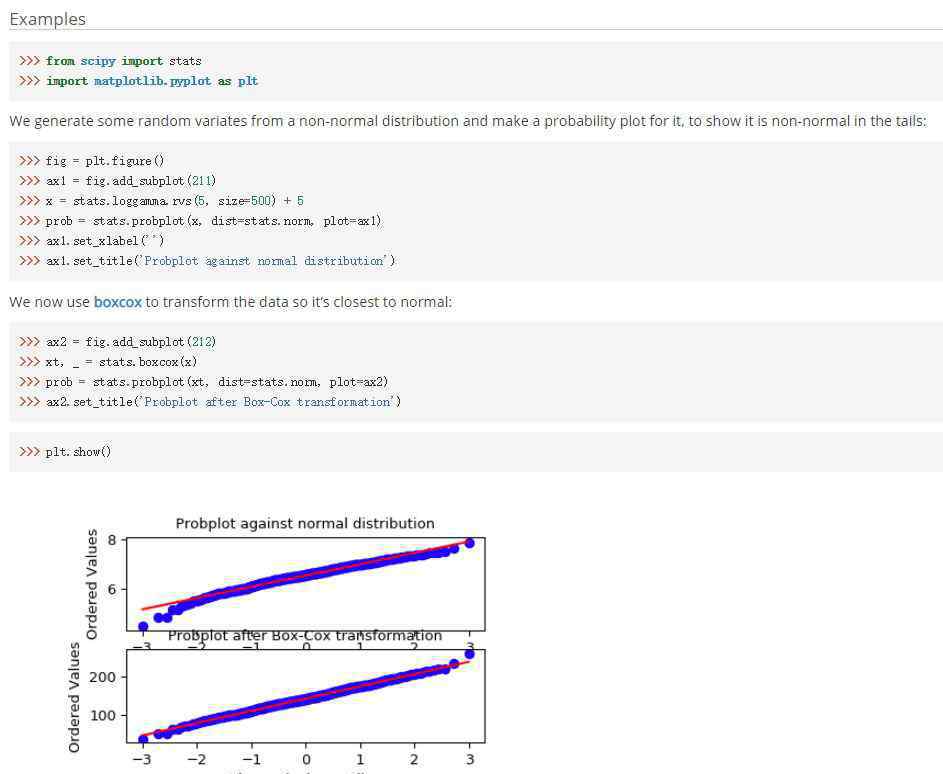Click the 'from scipy import stats' code line
The width and height of the screenshot is (943, 774).
coord(123,61)
